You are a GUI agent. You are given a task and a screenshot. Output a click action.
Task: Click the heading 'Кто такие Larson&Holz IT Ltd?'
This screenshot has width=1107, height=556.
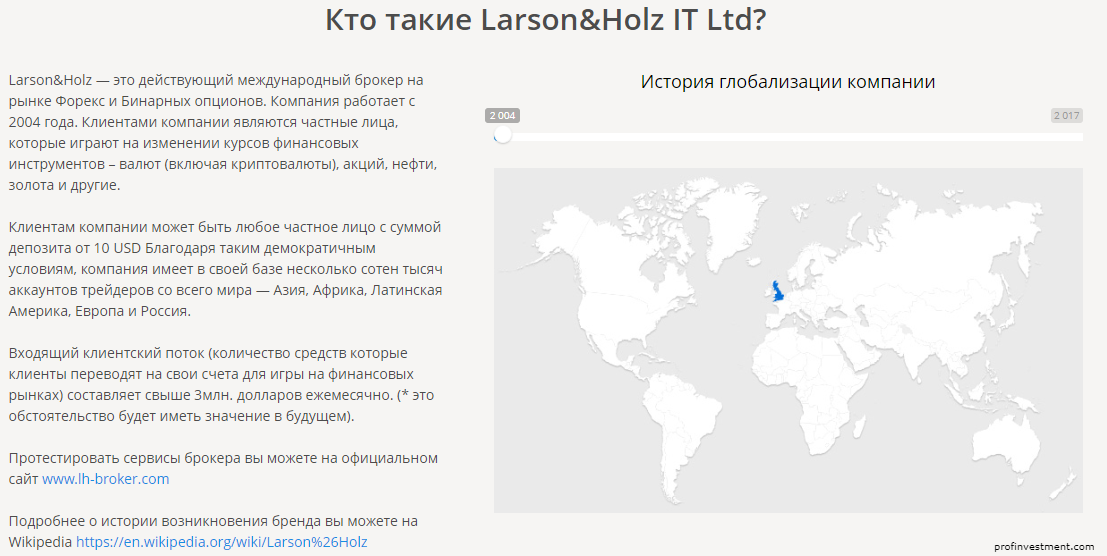point(545,20)
